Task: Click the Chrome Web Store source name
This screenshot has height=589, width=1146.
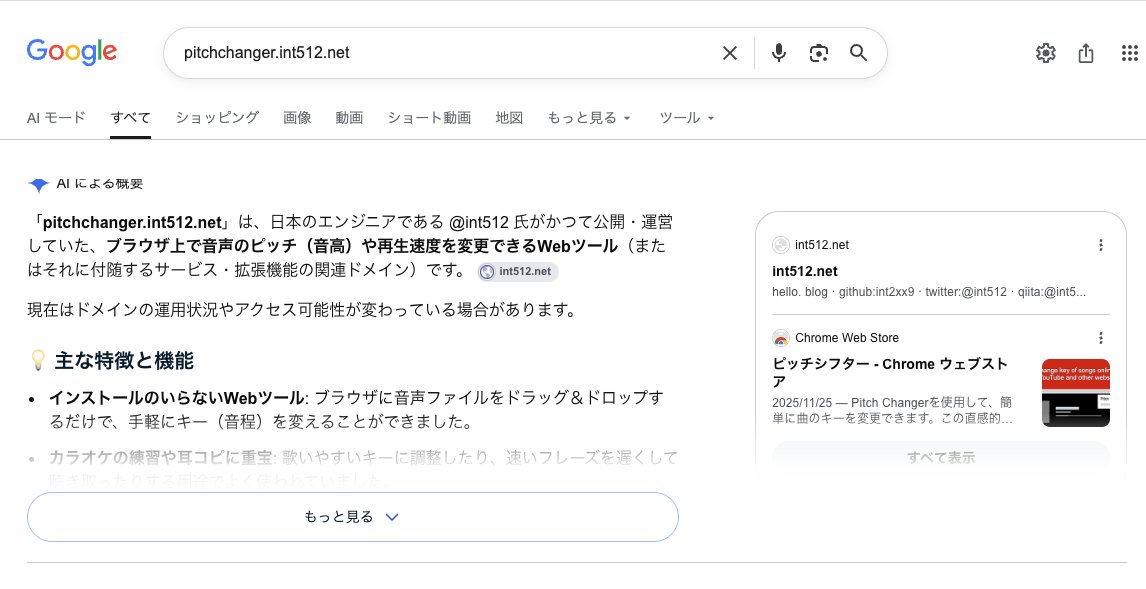Action: coord(847,338)
